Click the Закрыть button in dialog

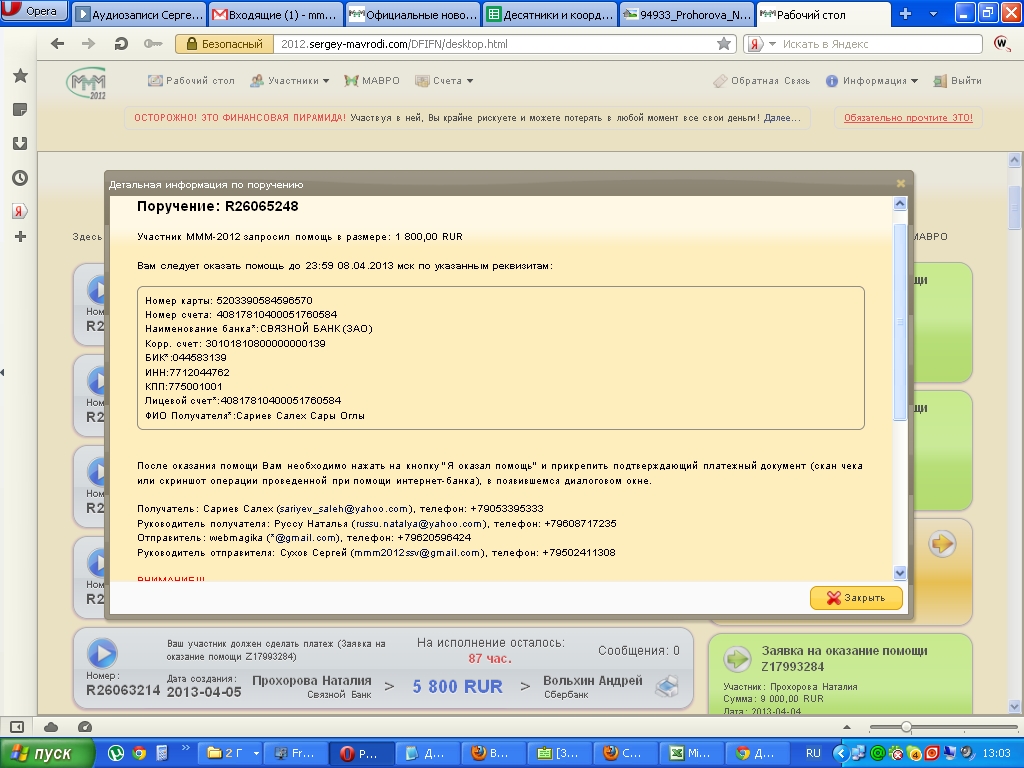tap(856, 598)
